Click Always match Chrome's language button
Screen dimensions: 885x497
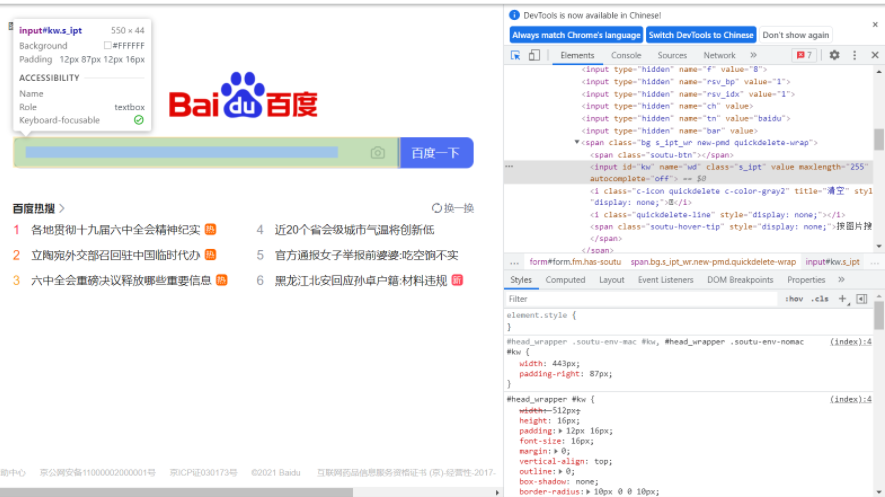coord(576,35)
